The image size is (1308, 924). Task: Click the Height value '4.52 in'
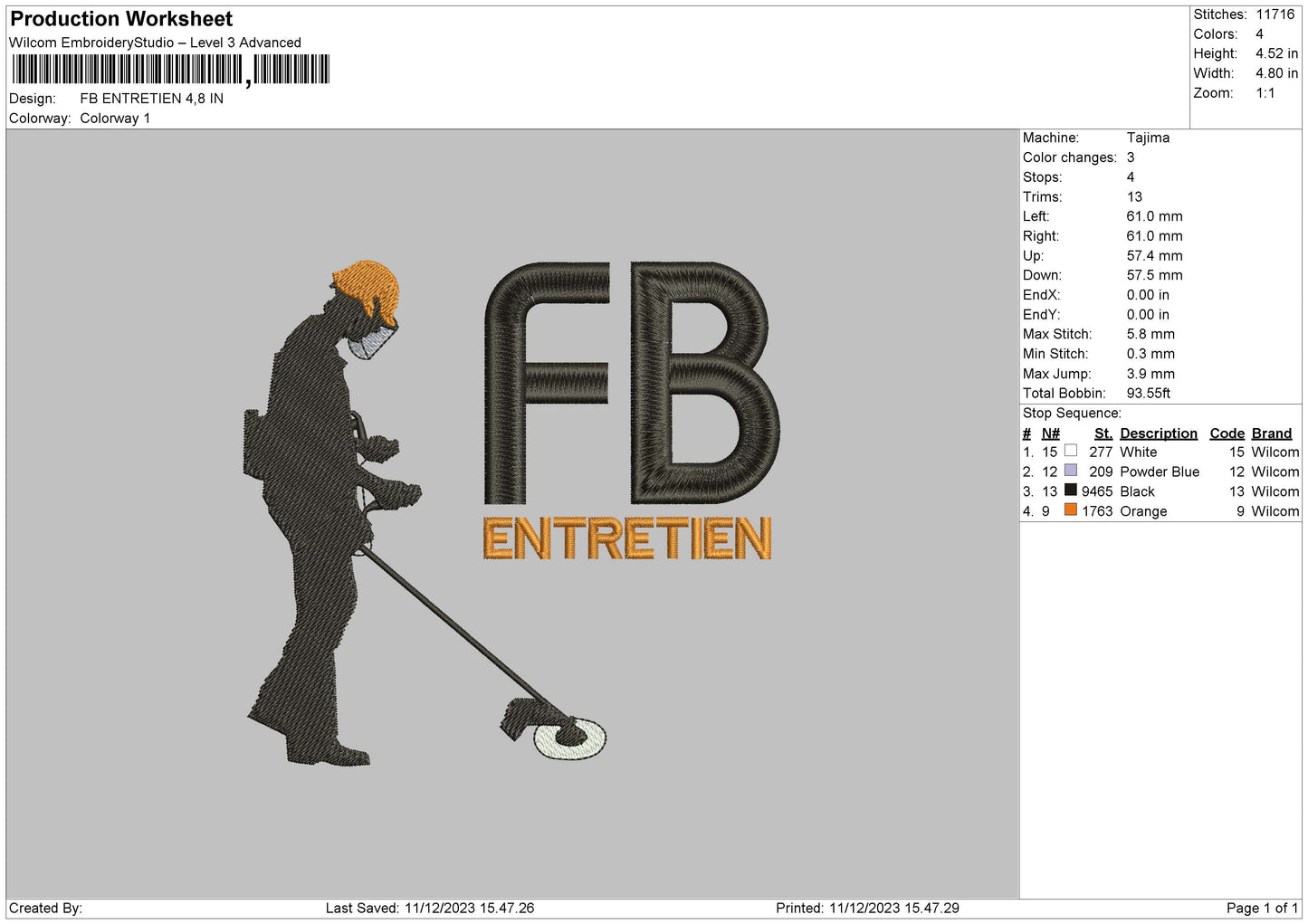1276,54
